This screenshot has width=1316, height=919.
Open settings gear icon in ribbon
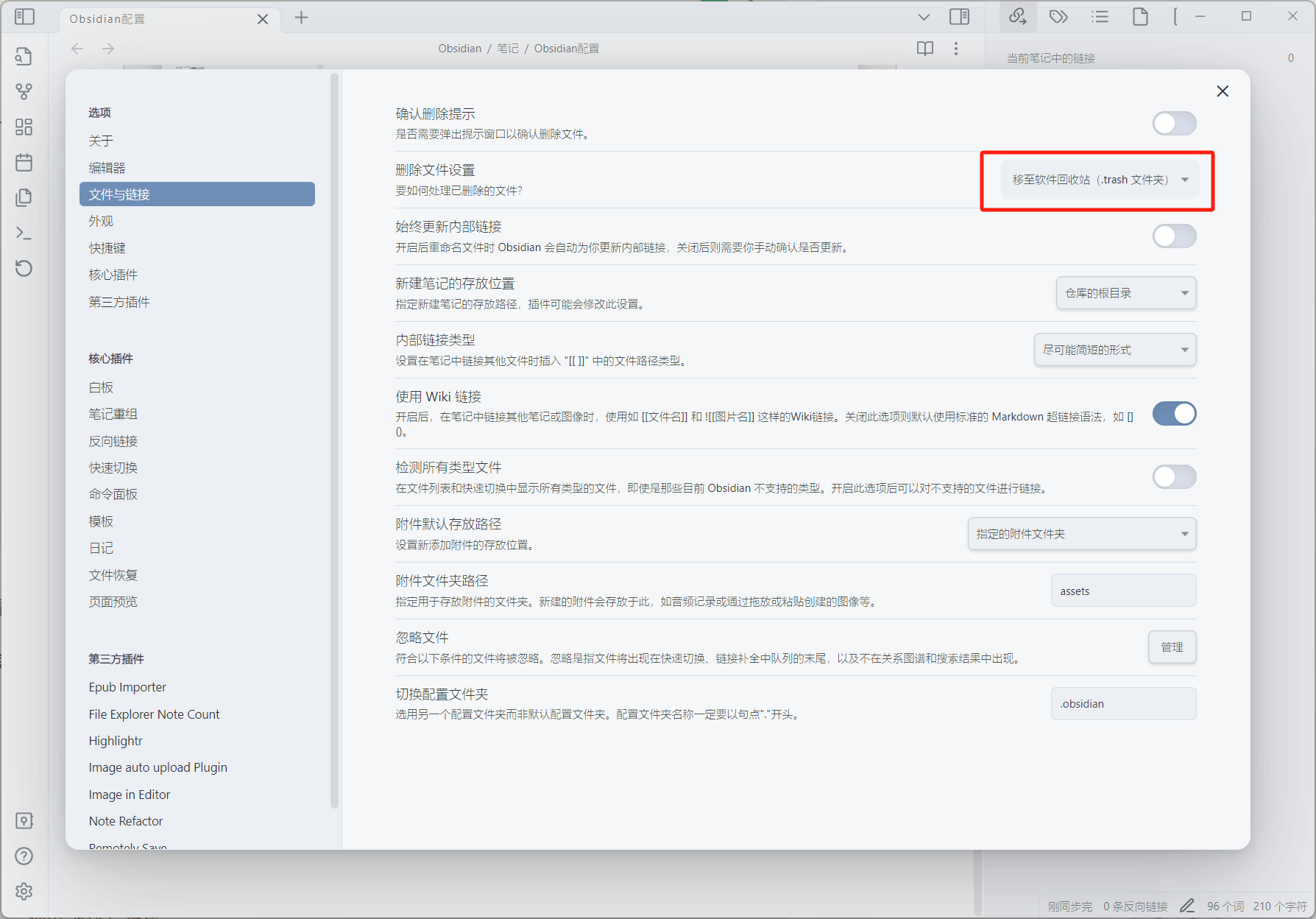(x=24, y=891)
